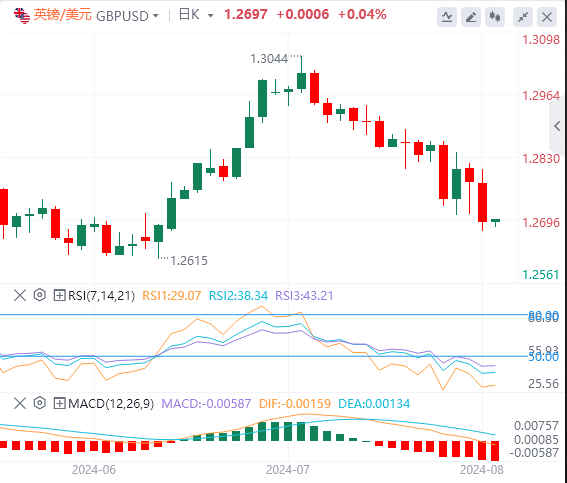Click the GBP/USD flag icon
Viewport: 567px width, 483px height.
(22, 16)
